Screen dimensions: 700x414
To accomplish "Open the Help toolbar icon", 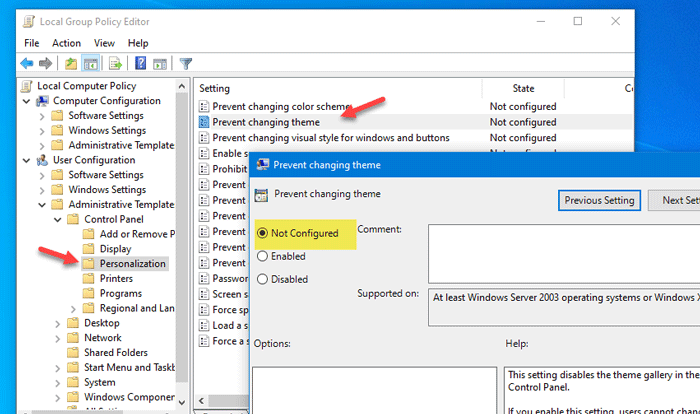I will 141,63.
